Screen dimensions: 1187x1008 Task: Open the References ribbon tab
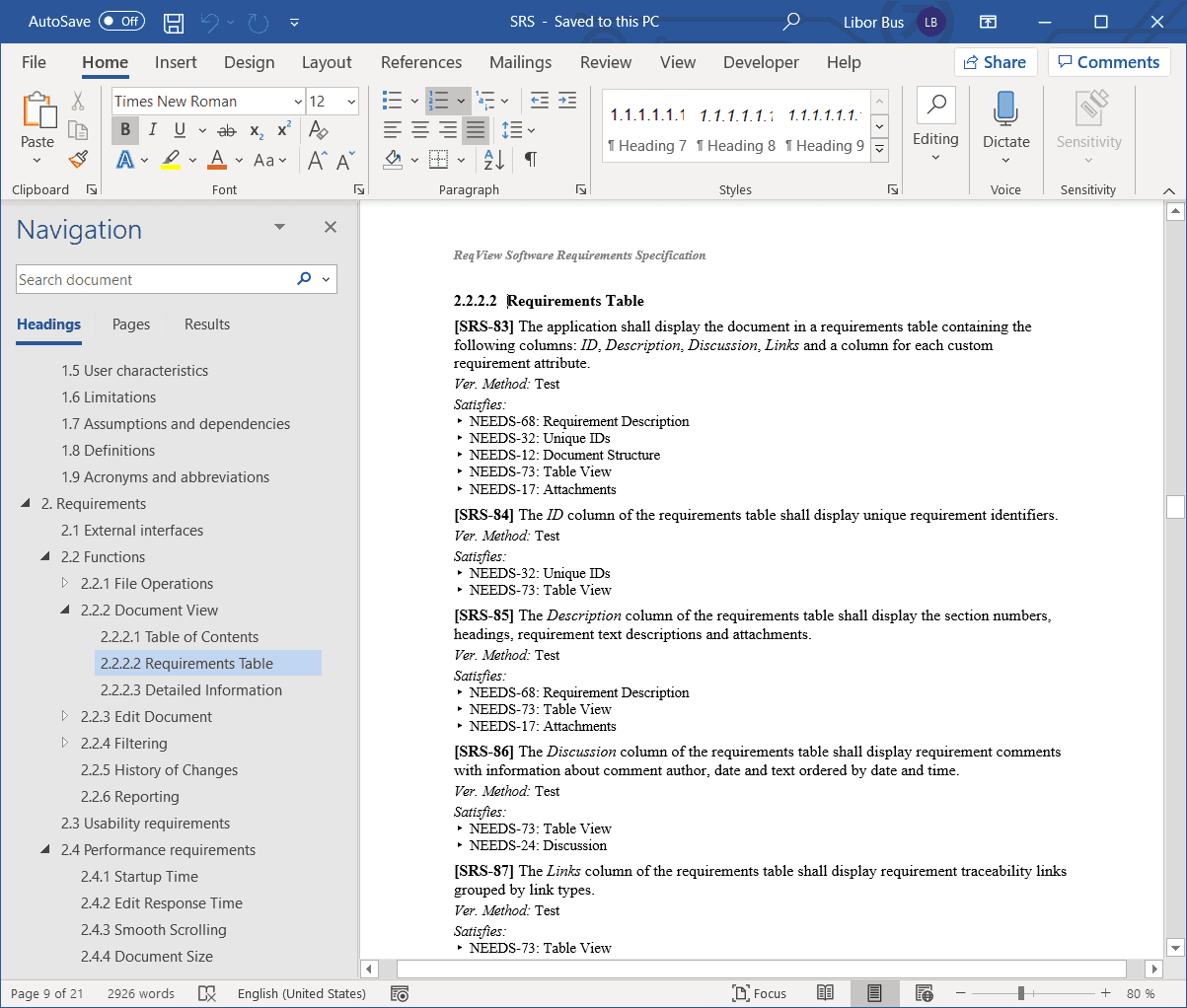[x=421, y=62]
